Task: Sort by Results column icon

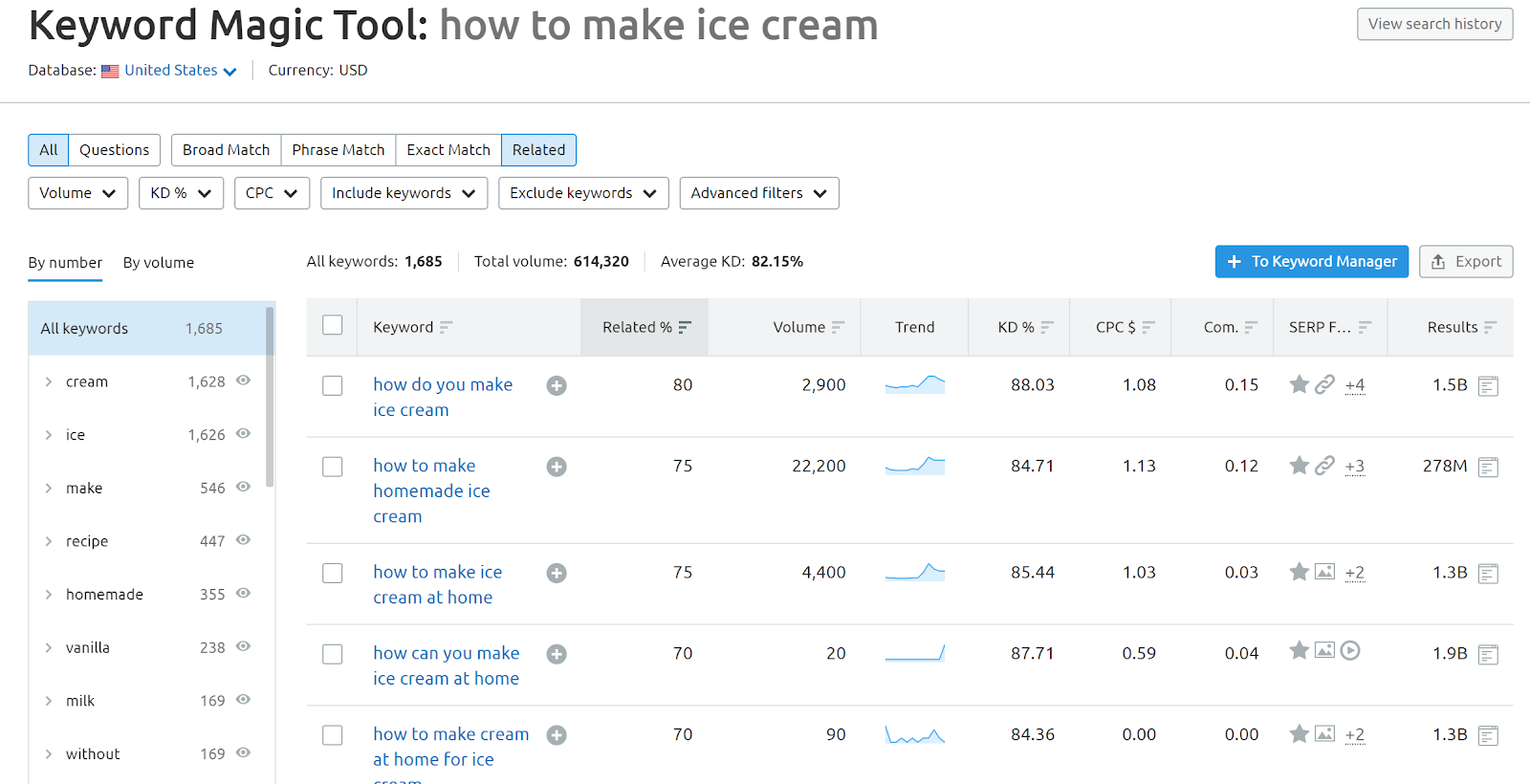Action: (x=1490, y=327)
